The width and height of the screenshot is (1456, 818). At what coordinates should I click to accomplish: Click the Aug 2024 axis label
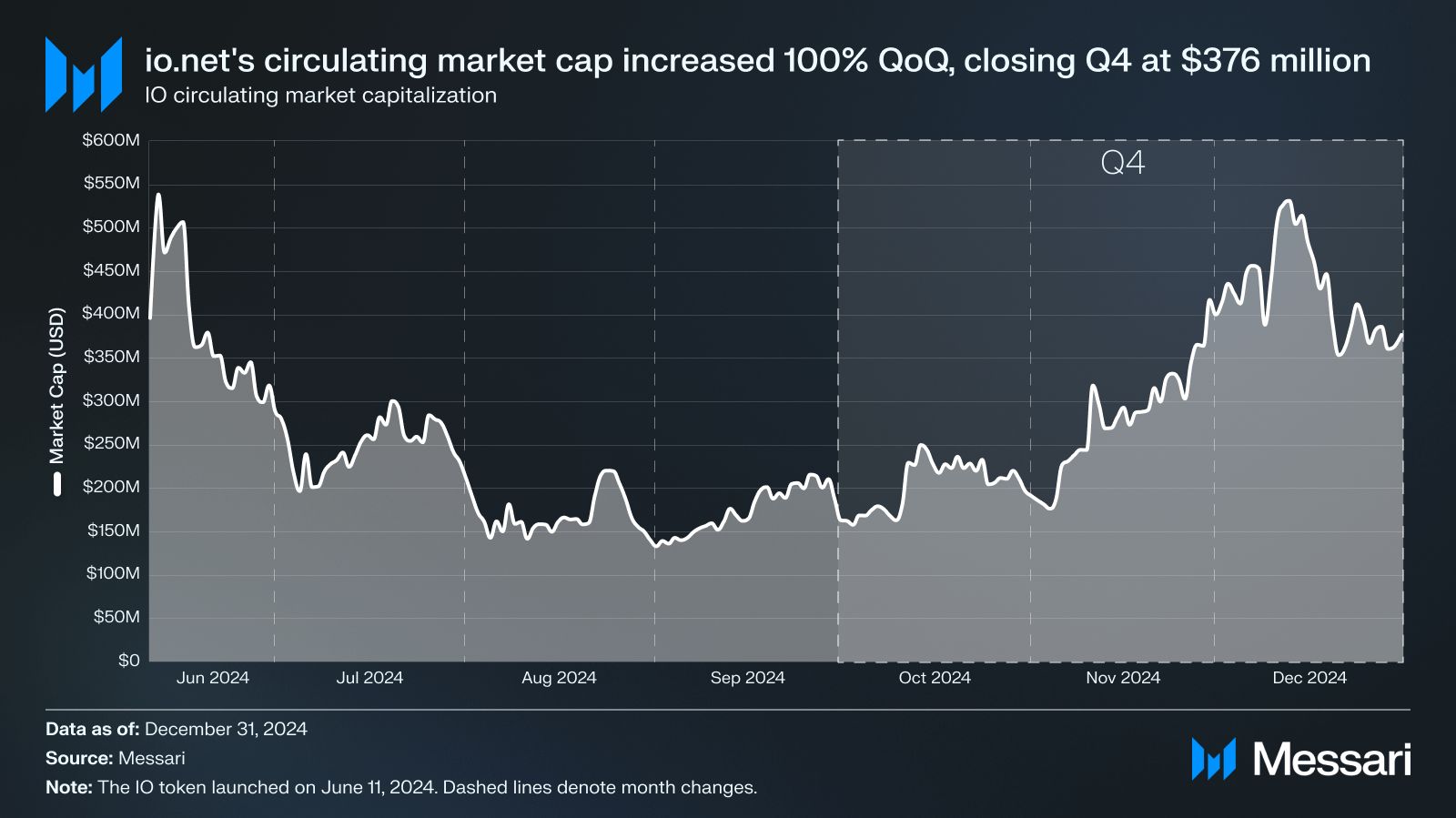pos(559,678)
